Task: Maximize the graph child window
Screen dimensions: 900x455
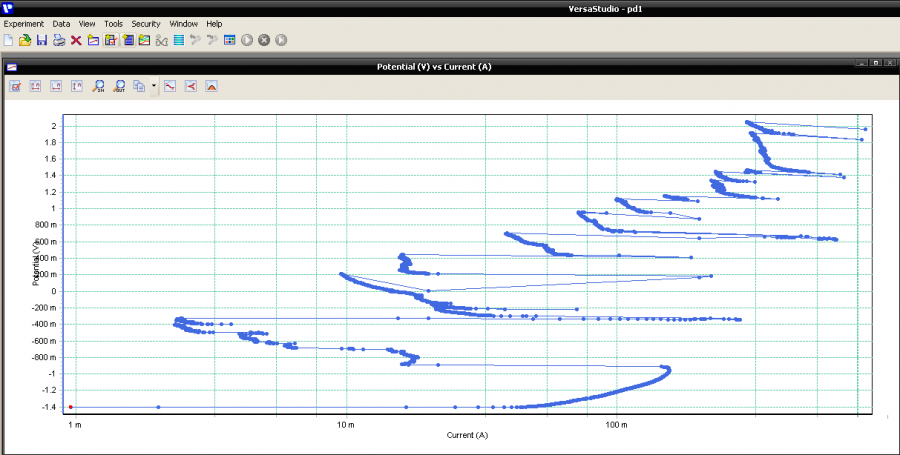Action: click(x=876, y=63)
